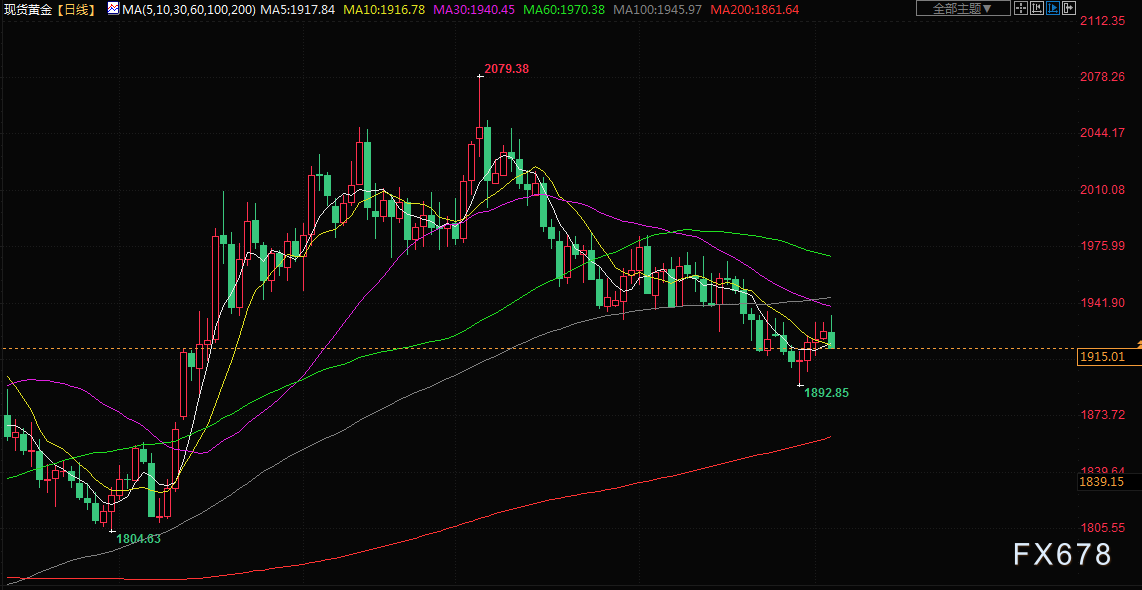The height and width of the screenshot is (590, 1142).
Task: Click the 1839.15 price tag on axis
Action: pos(1102,482)
